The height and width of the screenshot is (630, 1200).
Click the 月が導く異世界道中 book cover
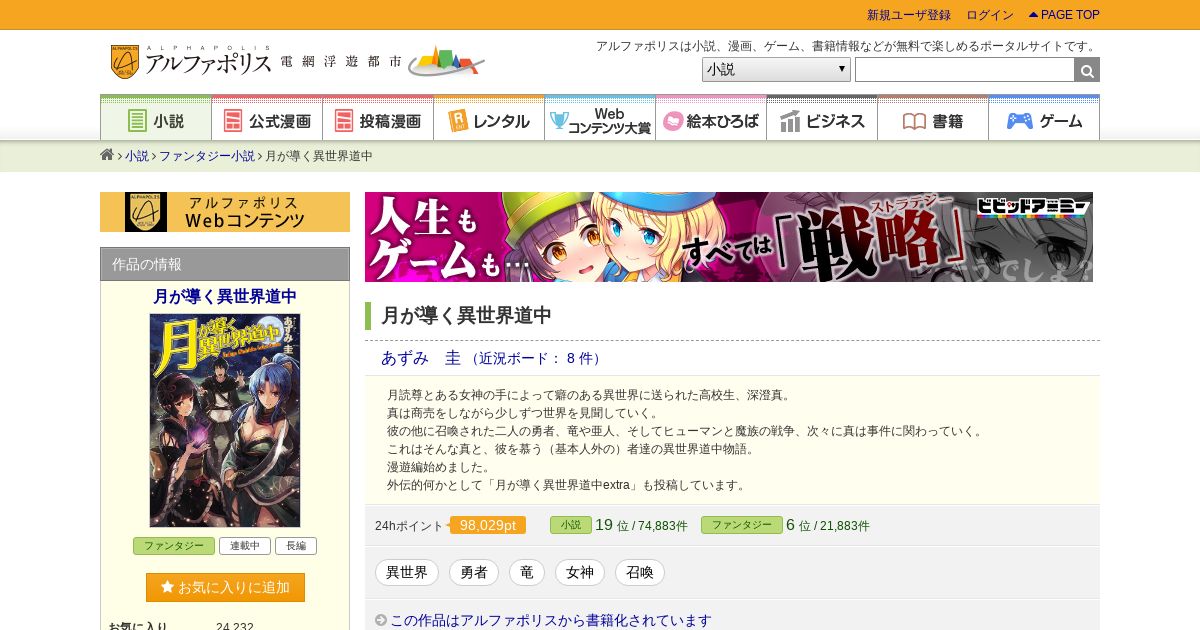[x=225, y=420]
